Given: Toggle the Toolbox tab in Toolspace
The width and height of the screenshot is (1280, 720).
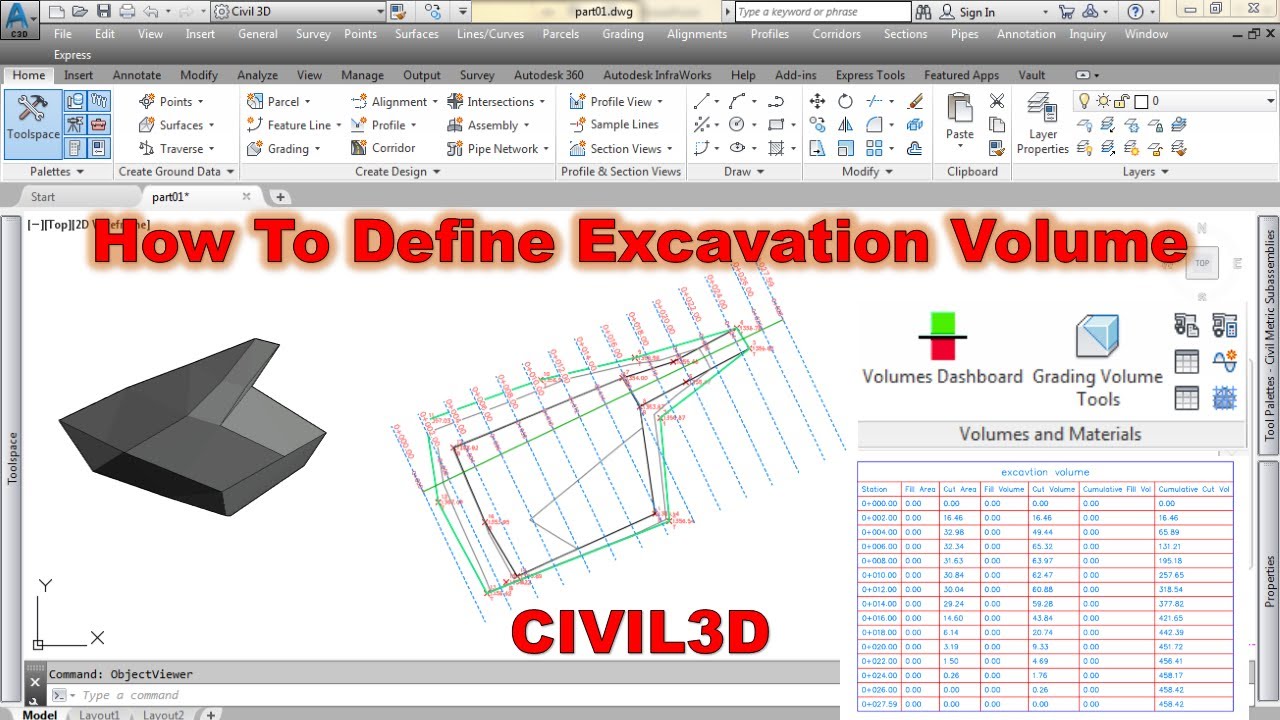Looking at the screenshot, I should pos(99,125).
